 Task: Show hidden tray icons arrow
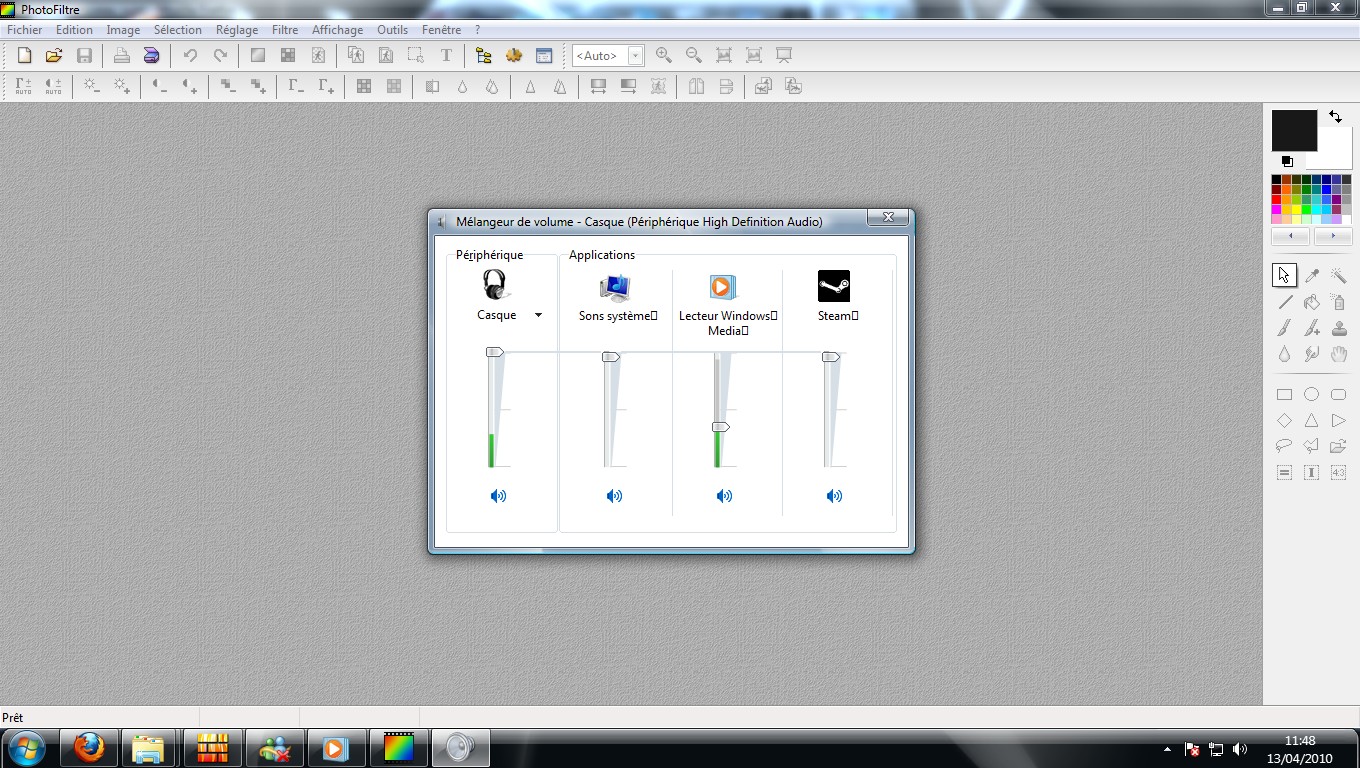pyautogui.click(x=1167, y=748)
